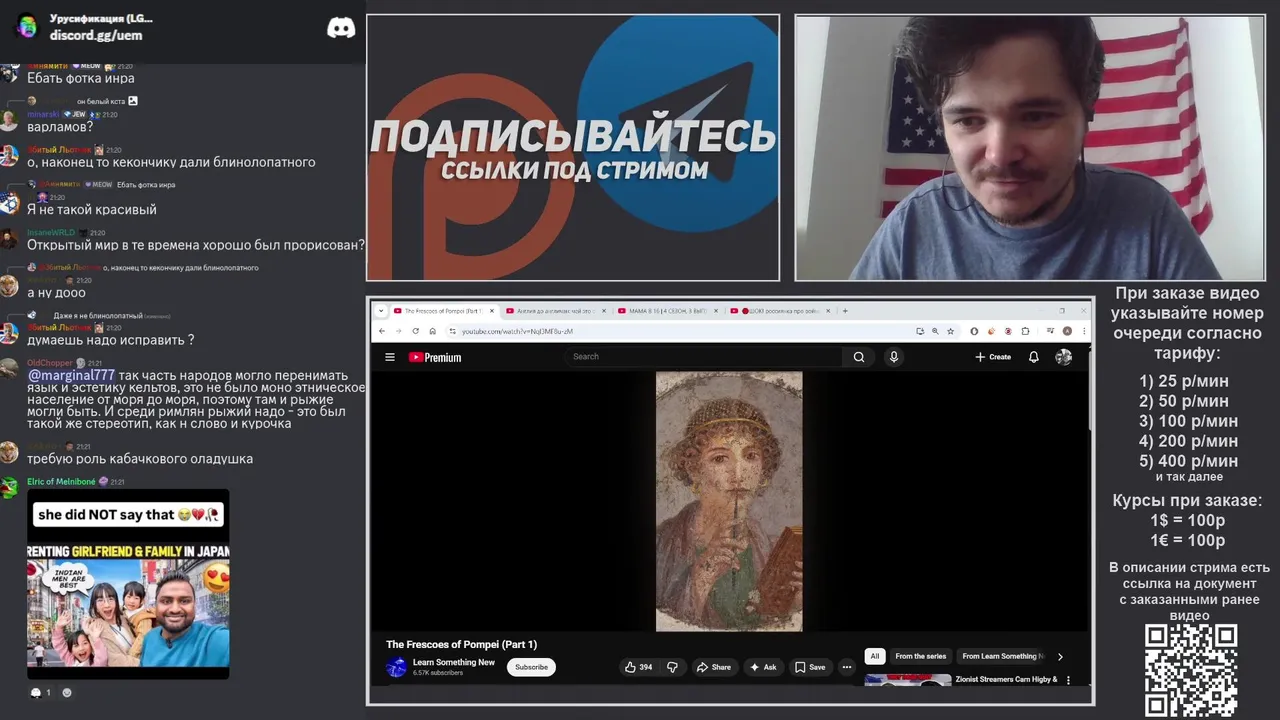Image resolution: width=1280 pixels, height=720 pixels.
Task: Click the Share button
Action: click(x=714, y=667)
